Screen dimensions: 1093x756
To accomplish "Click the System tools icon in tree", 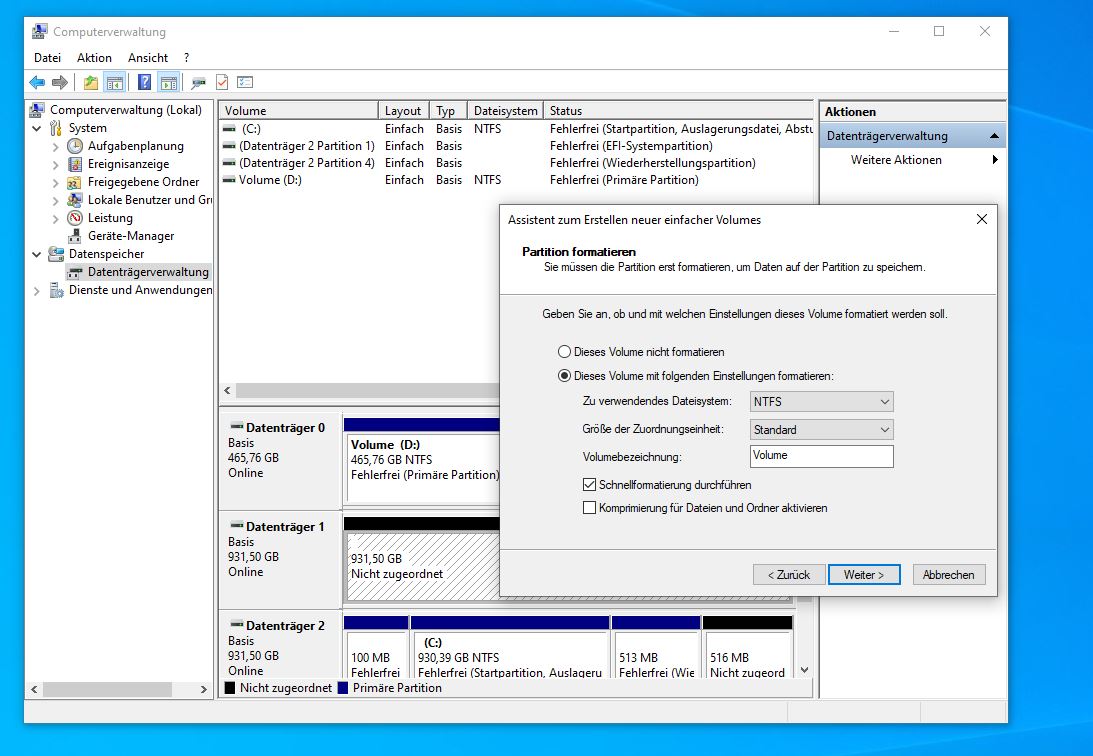I will click(x=56, y=128).
